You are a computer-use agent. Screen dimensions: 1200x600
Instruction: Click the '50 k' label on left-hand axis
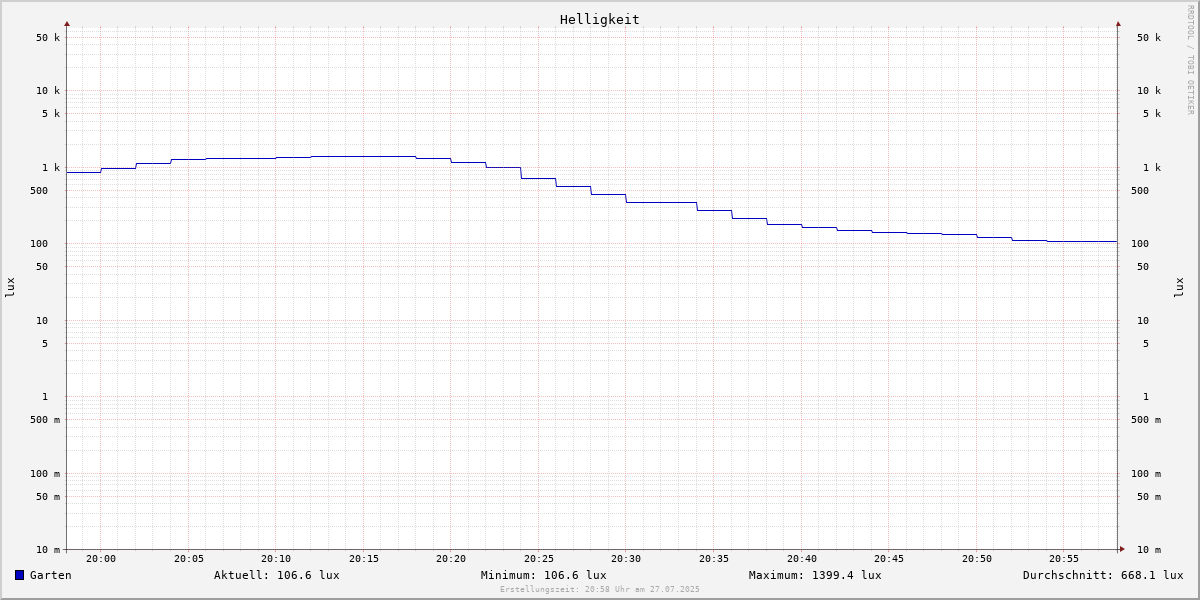point(48,38)
